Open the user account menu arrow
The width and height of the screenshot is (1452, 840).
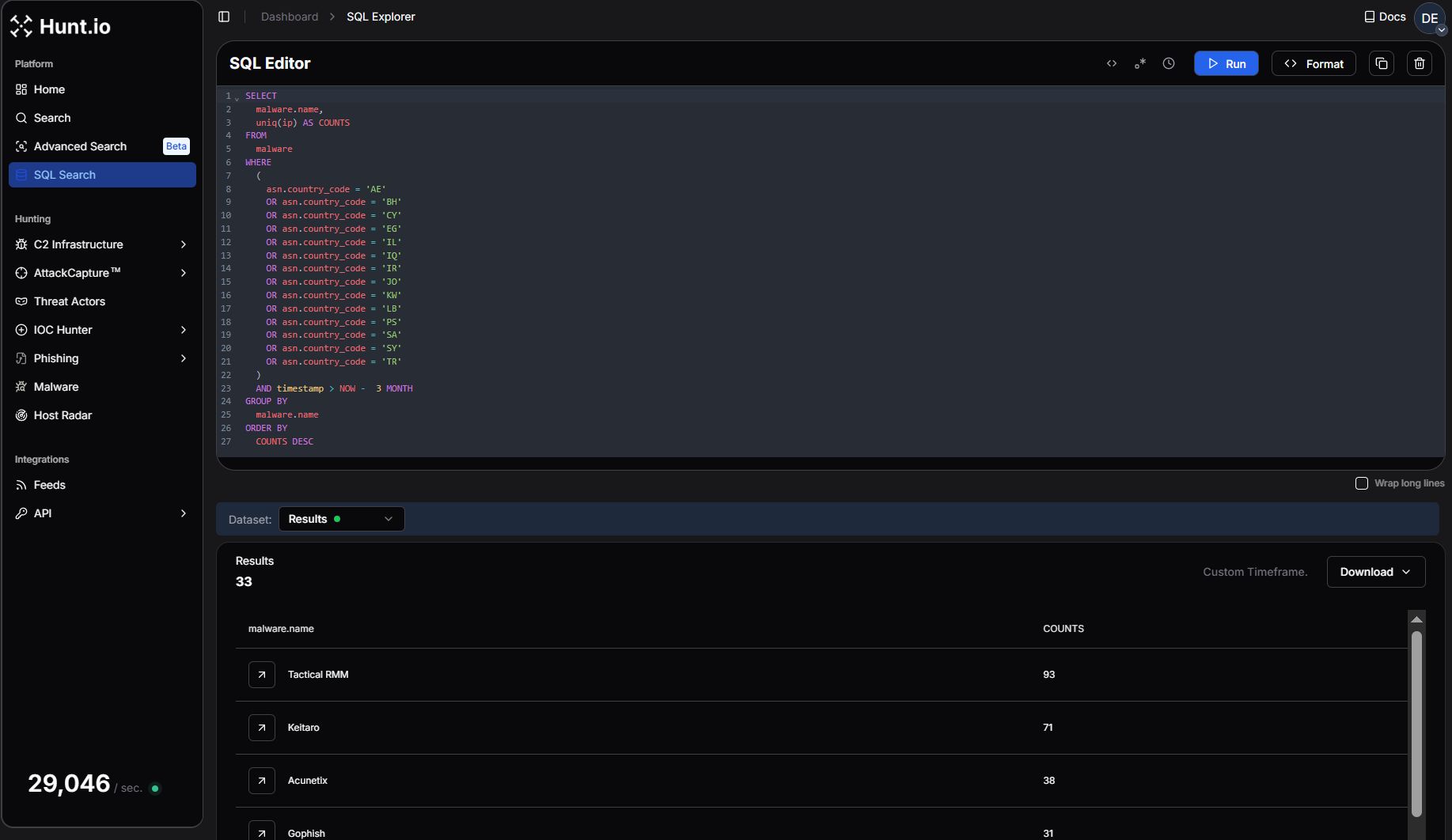pyautogui.click(x=1442, y=30)
